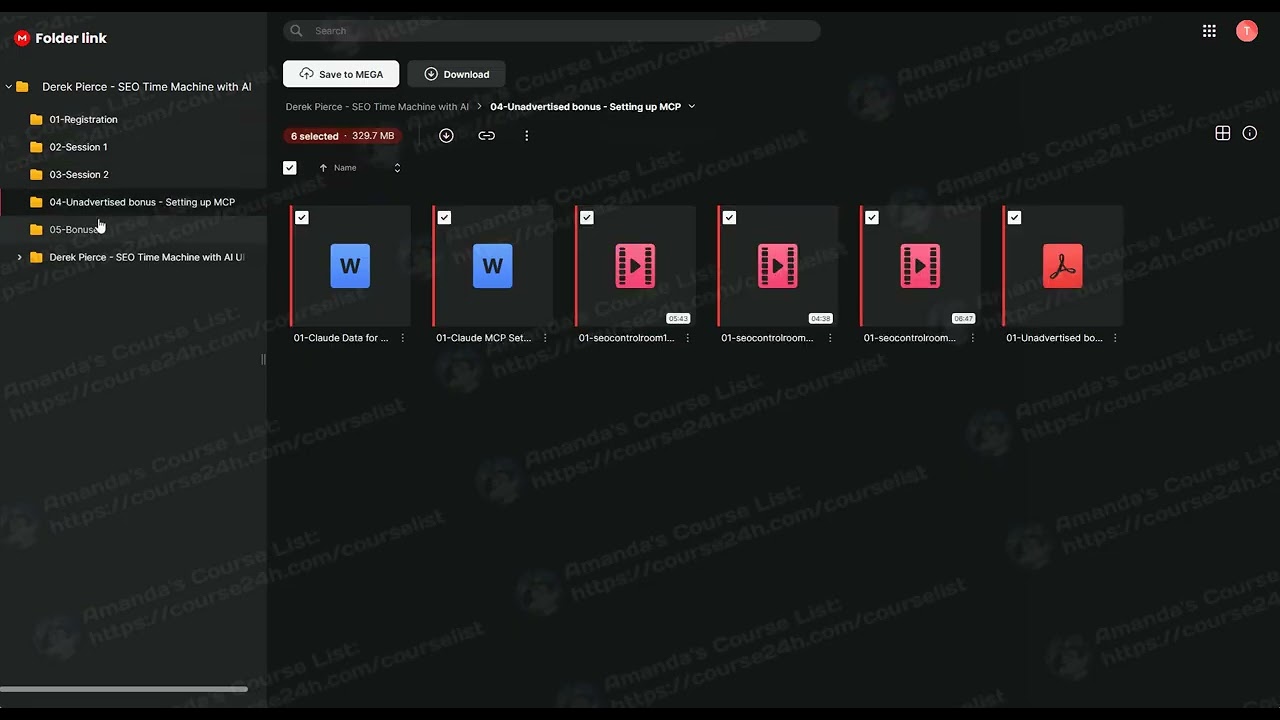The image size is (1280, 720).
Task: Click the Word icon of 01-Claude Data for file
Action: click(350, 266)
